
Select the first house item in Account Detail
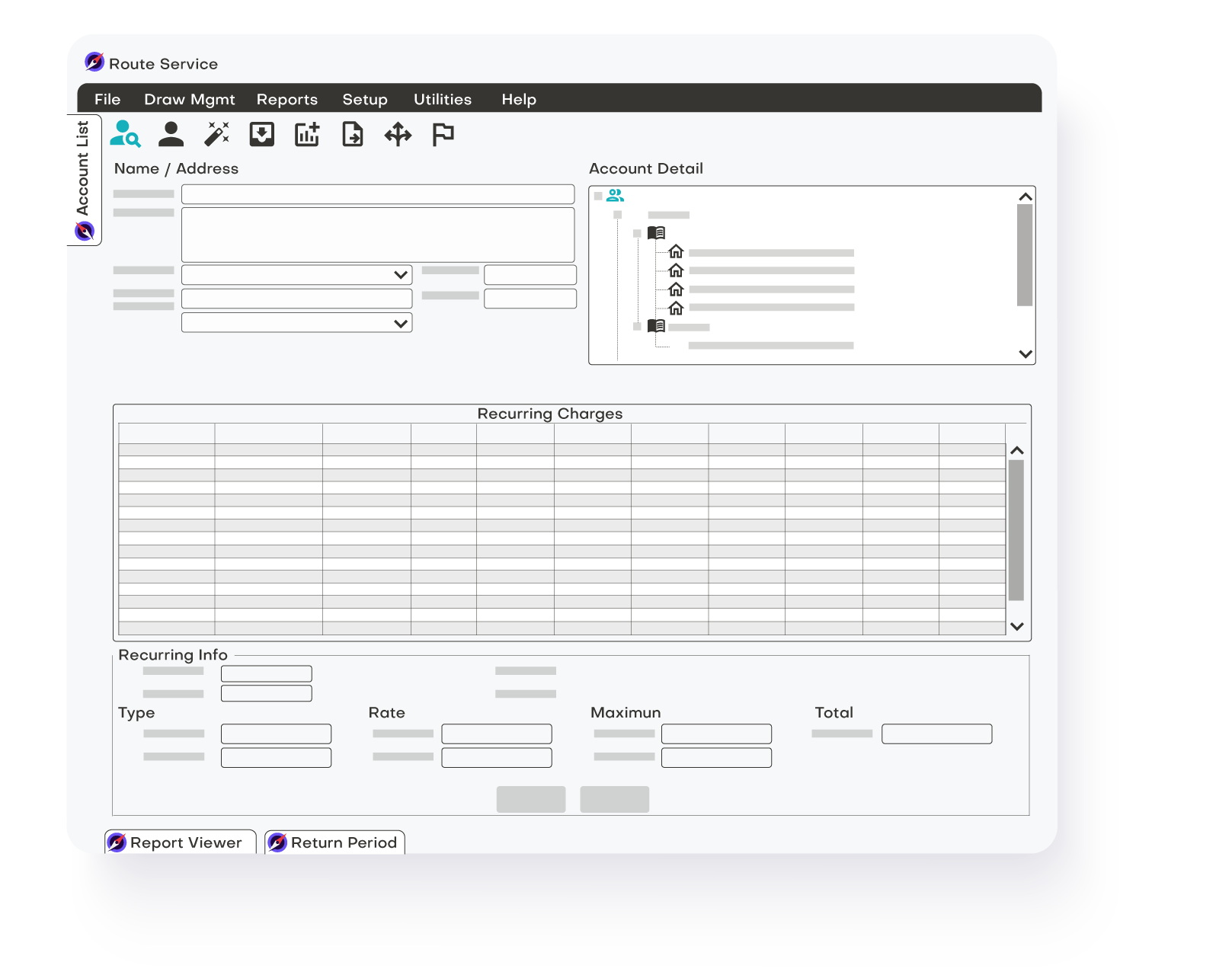coord(676,252)
